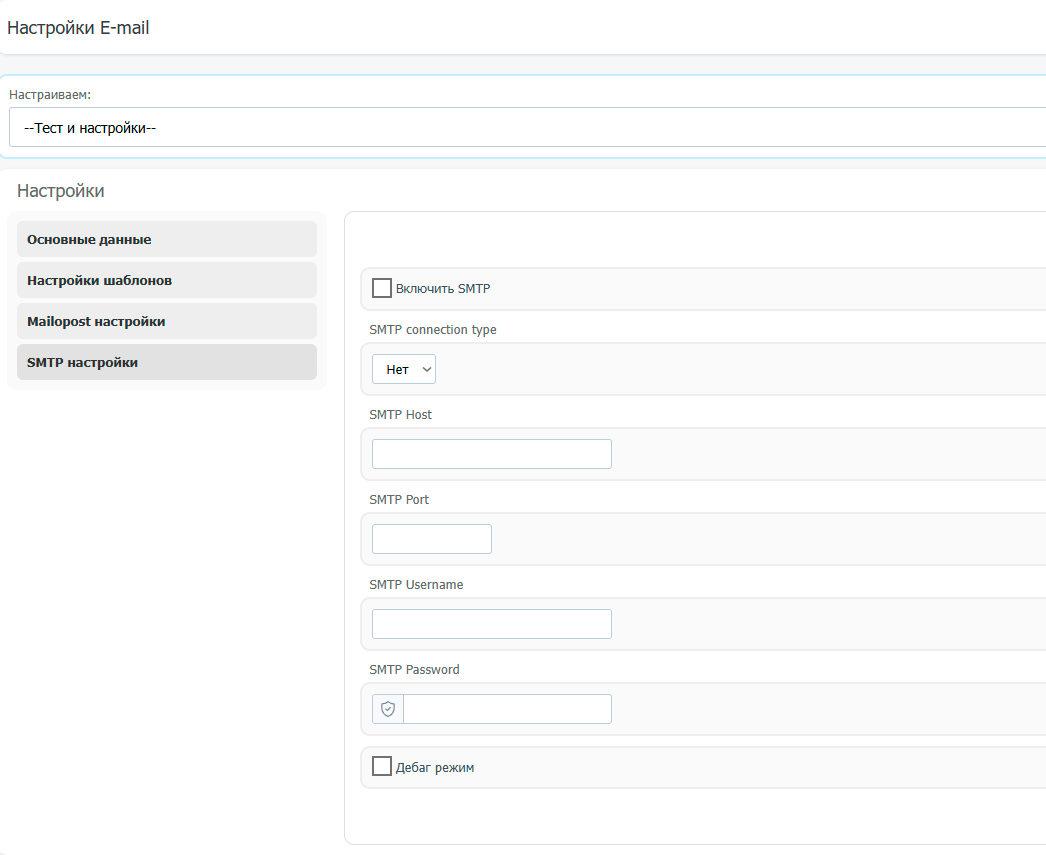Select the SMTP Username text box

492,624
